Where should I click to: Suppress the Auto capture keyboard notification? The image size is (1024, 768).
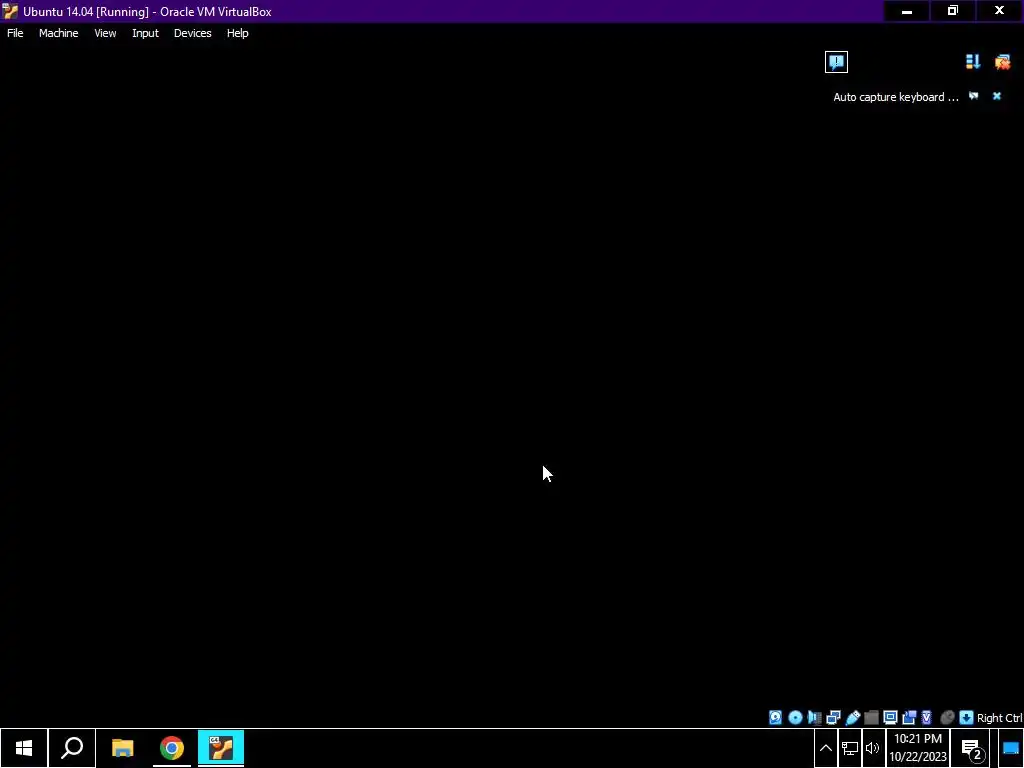973,96
